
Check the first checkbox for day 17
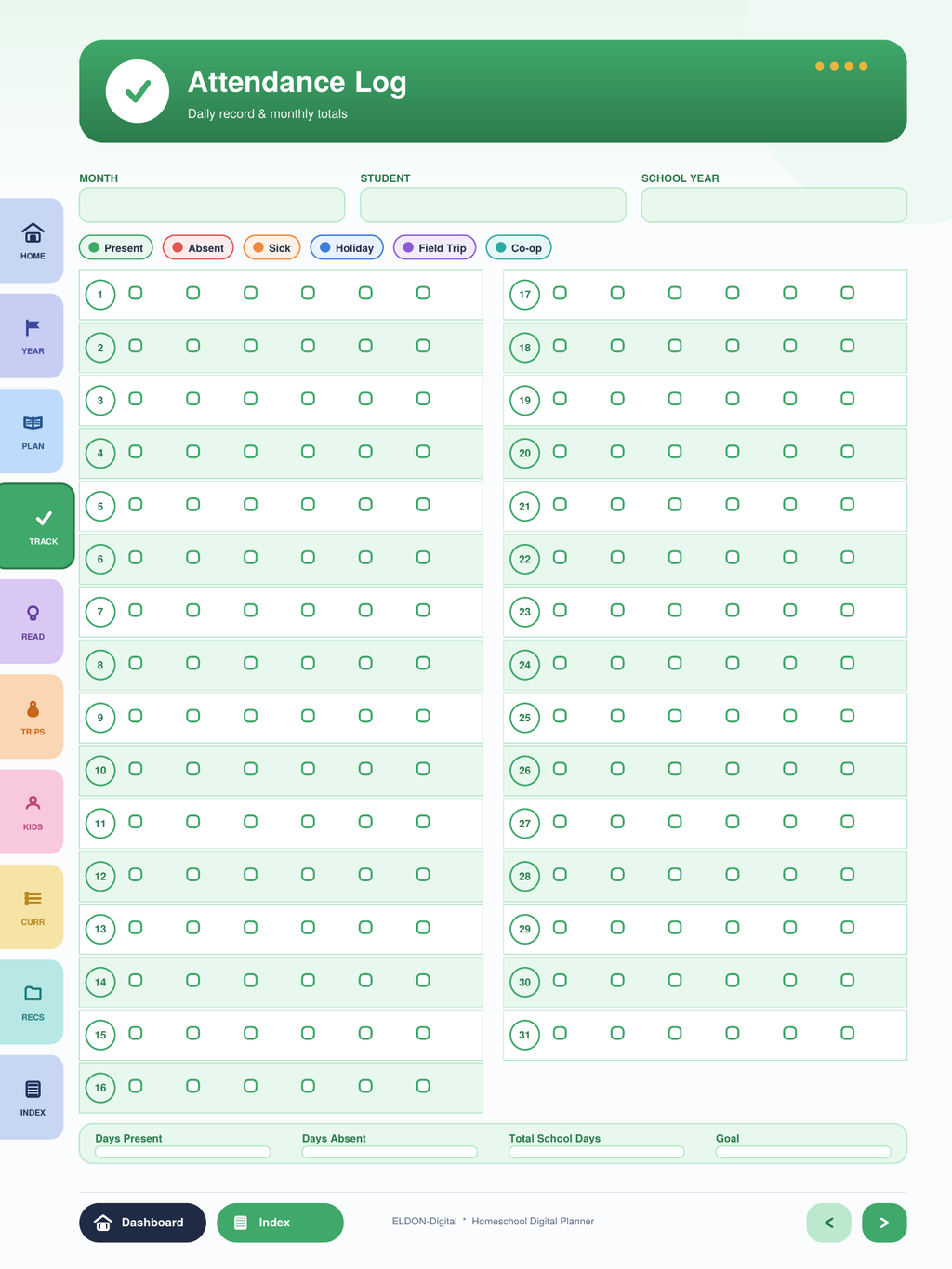click(560, 293)
